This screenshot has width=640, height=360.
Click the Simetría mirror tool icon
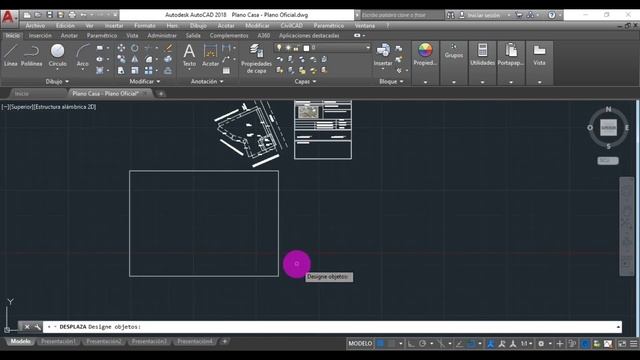135,60
